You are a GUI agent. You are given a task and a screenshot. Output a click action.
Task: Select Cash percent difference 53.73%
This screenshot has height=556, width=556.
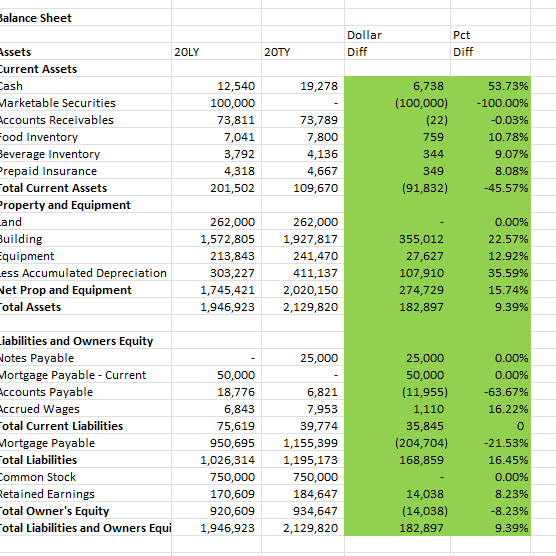(490, 86)
